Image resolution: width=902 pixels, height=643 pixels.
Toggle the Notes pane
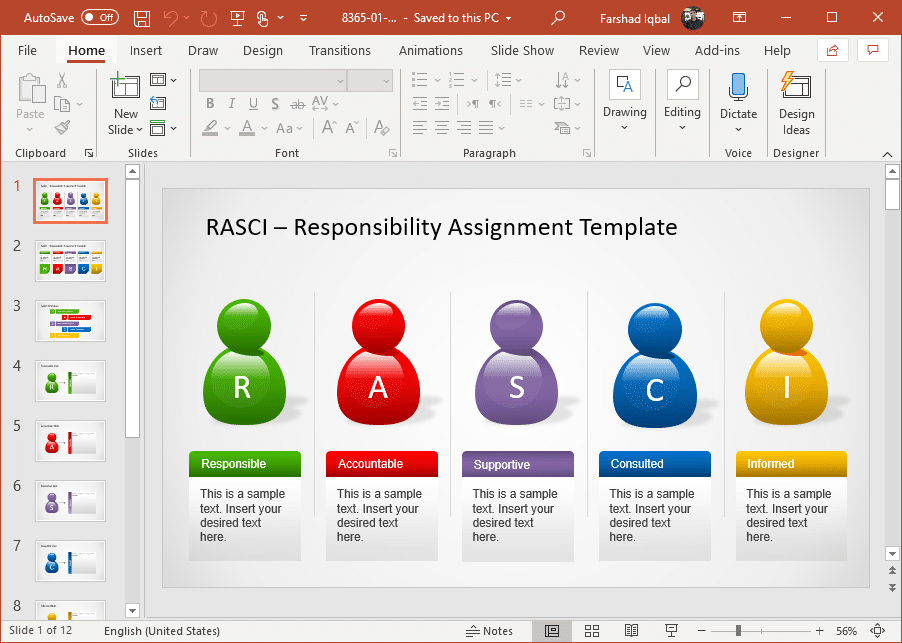(489, 630)
